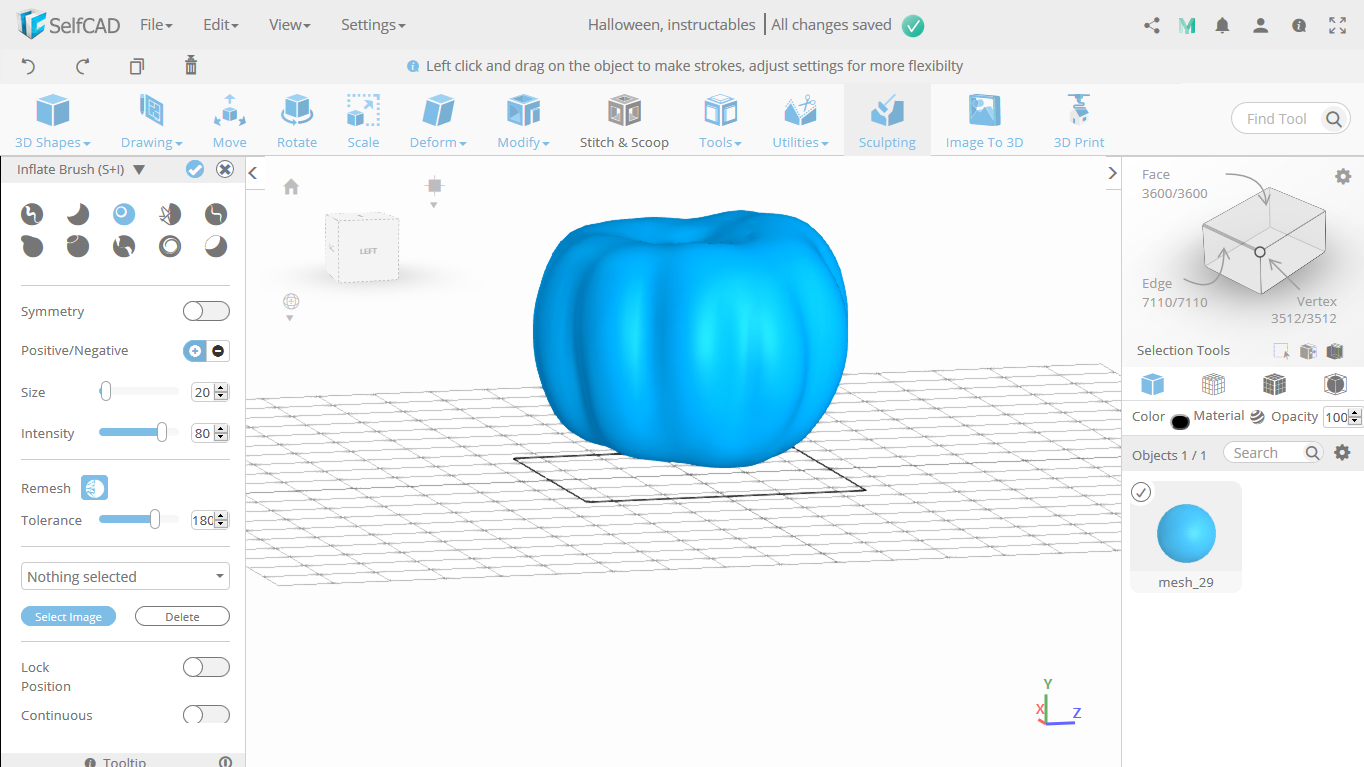Open the Settings menu
Viewport: 1364px width, 767px height.
(x=373, y=25)
